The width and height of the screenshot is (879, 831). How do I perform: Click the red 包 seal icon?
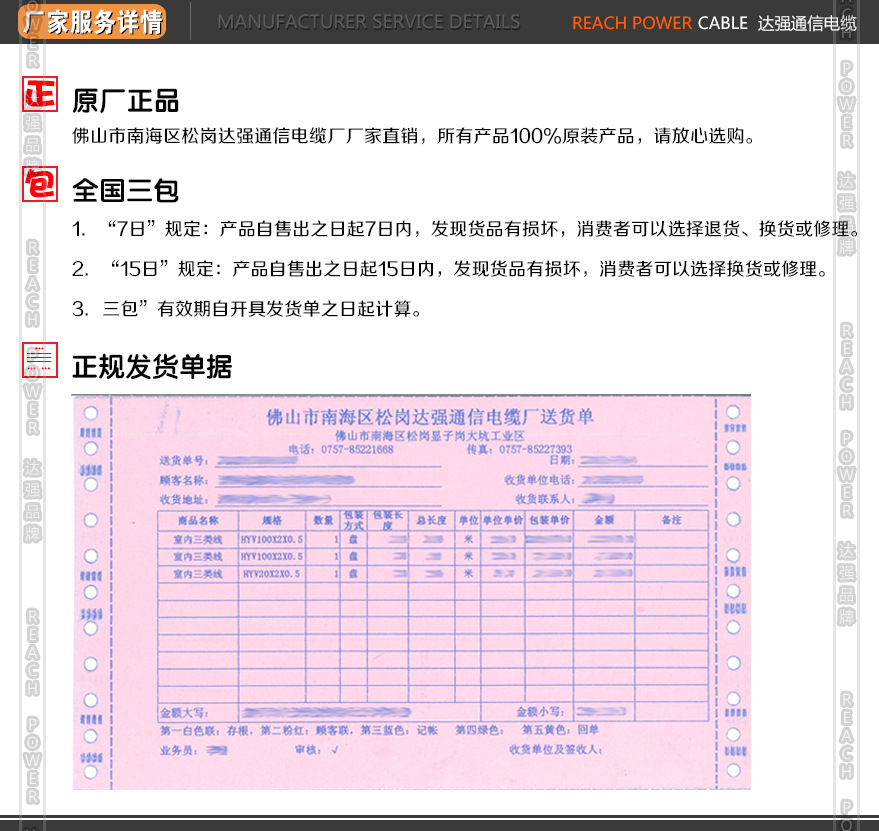[40, 184]
